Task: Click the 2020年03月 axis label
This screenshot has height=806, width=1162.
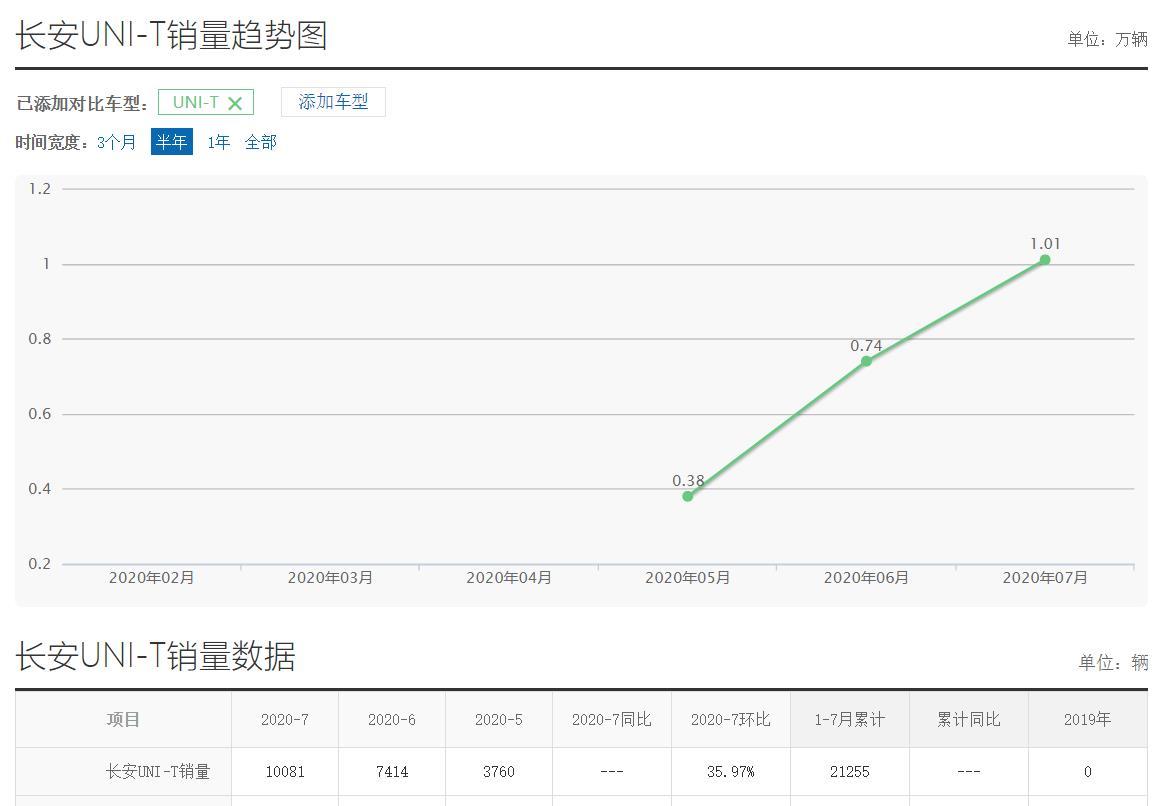Action: click(331, 578)
